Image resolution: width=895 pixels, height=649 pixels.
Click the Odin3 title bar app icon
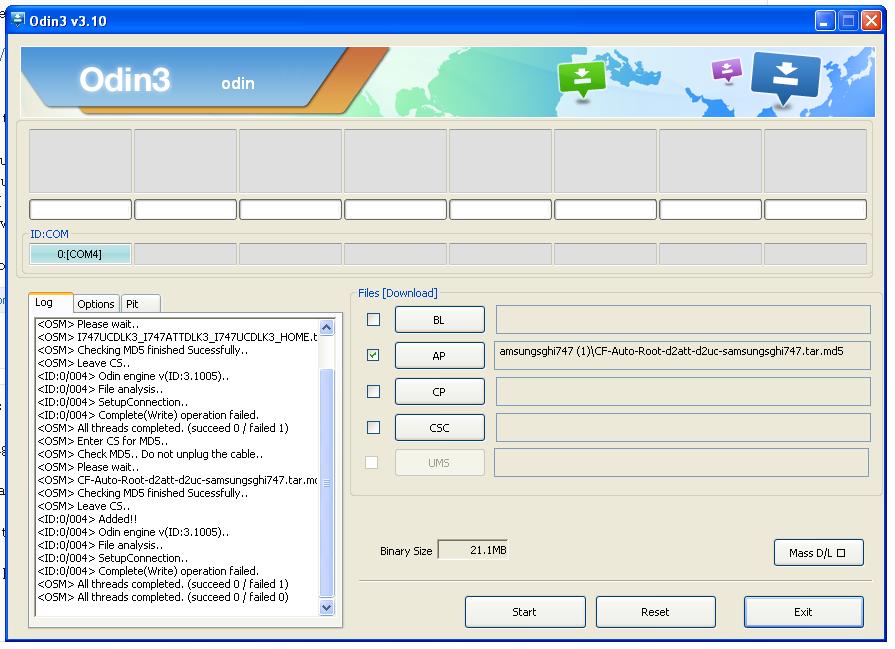click(18, 20)
